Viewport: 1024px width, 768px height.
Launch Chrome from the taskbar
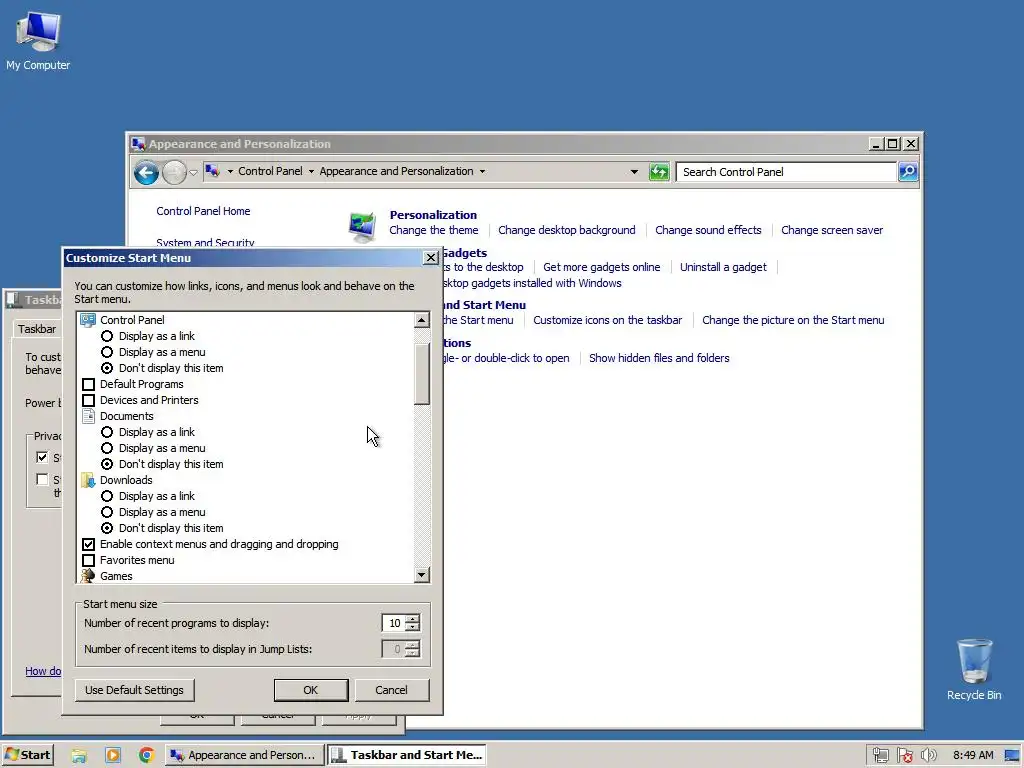[147, 756]
